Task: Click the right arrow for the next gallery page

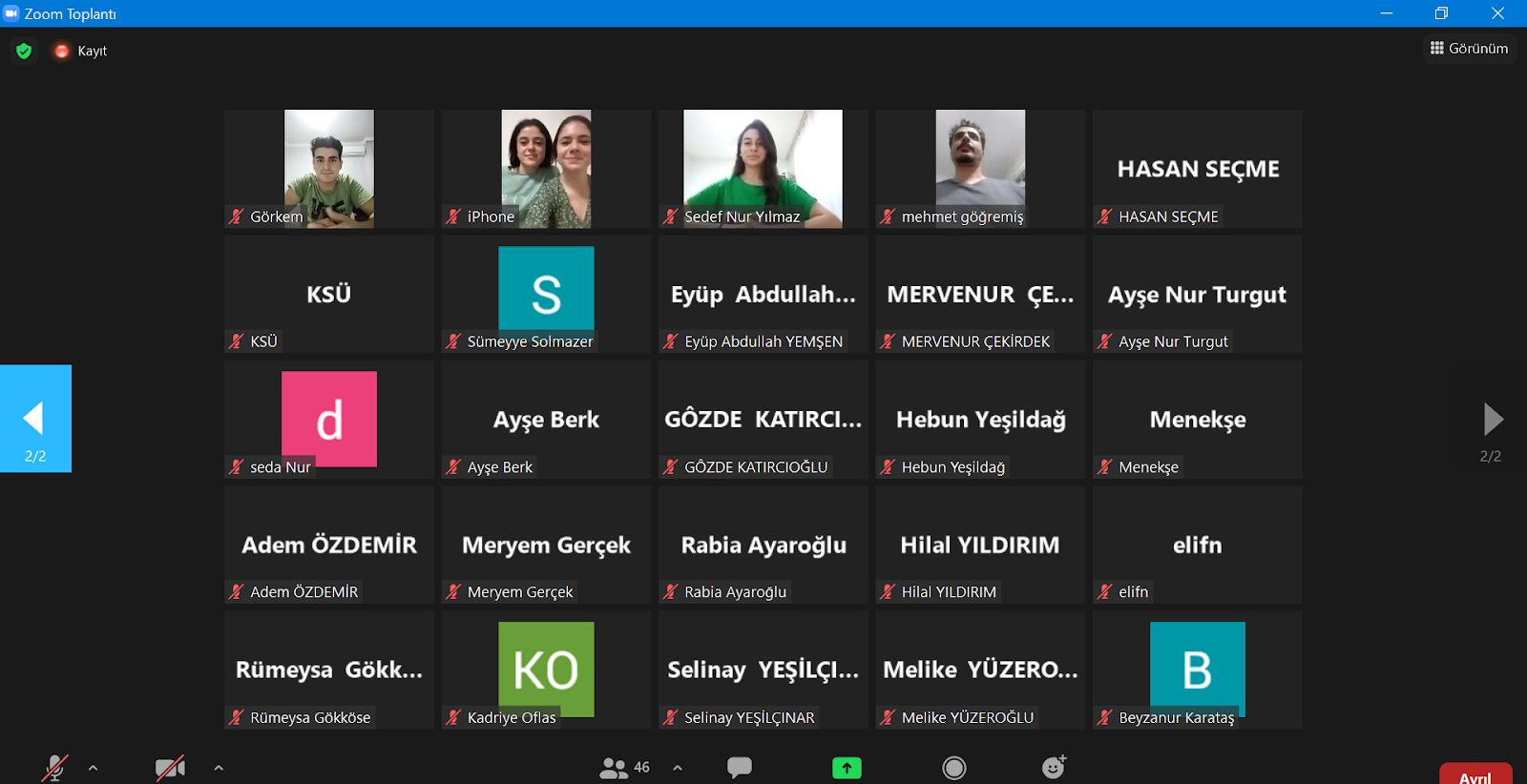Action: point(1493,420)
